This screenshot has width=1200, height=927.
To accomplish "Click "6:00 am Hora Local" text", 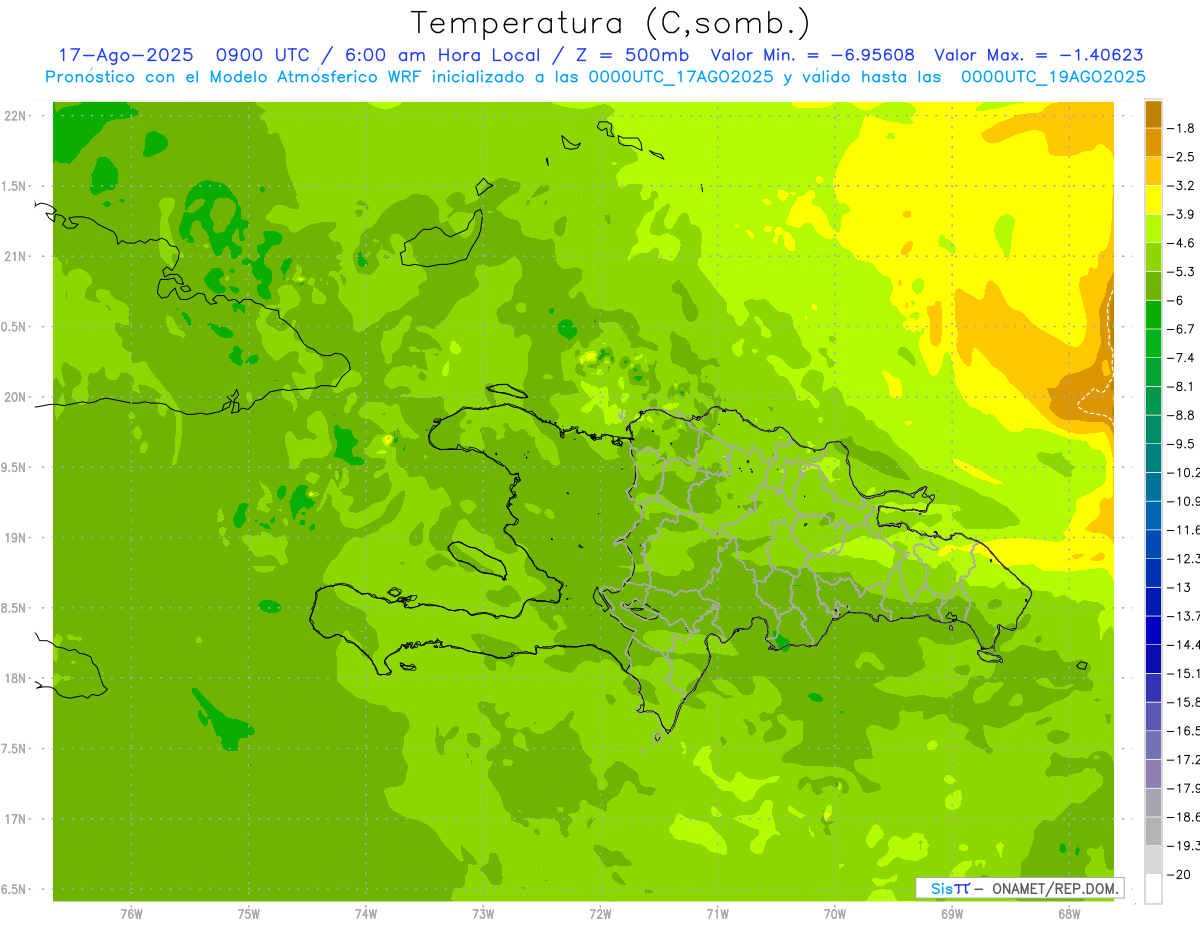I will click(444, 55).
